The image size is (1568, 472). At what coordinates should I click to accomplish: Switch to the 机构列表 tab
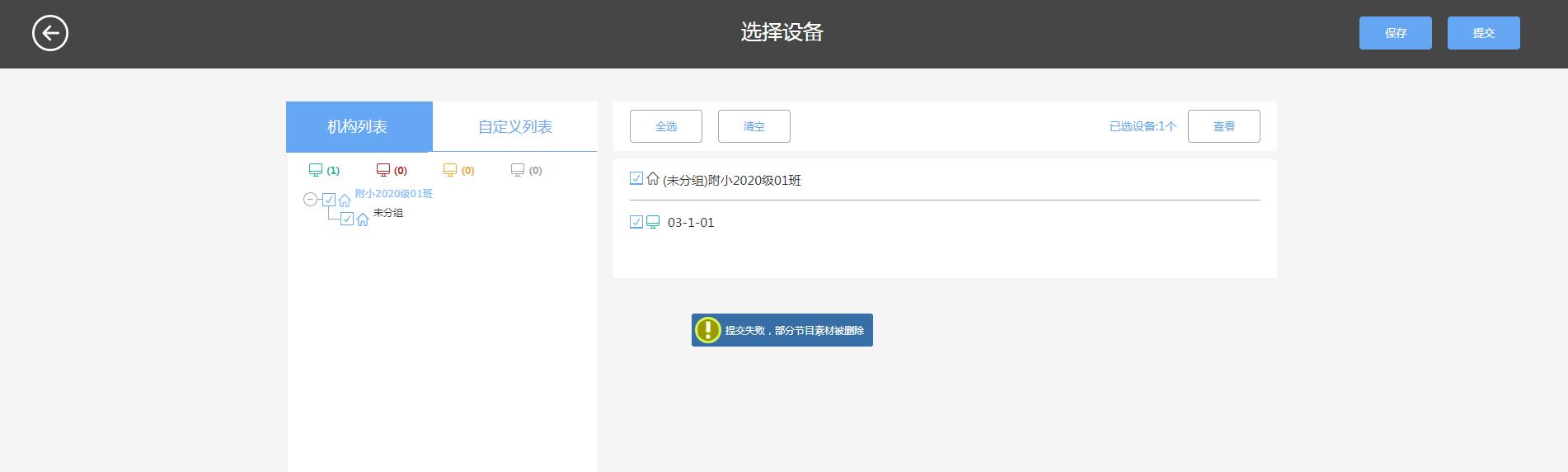pos(359,126)
